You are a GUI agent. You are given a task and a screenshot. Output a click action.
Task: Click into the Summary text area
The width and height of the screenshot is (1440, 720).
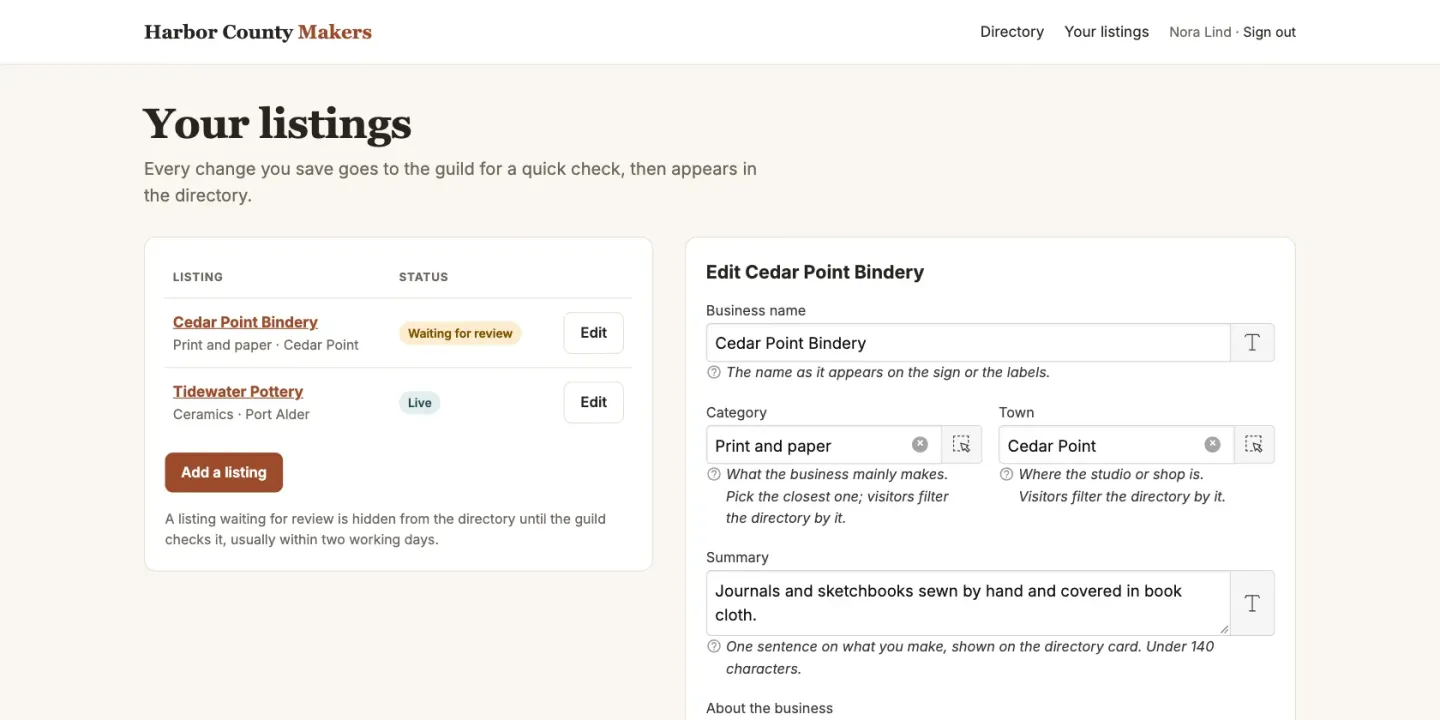pos(968,603)
